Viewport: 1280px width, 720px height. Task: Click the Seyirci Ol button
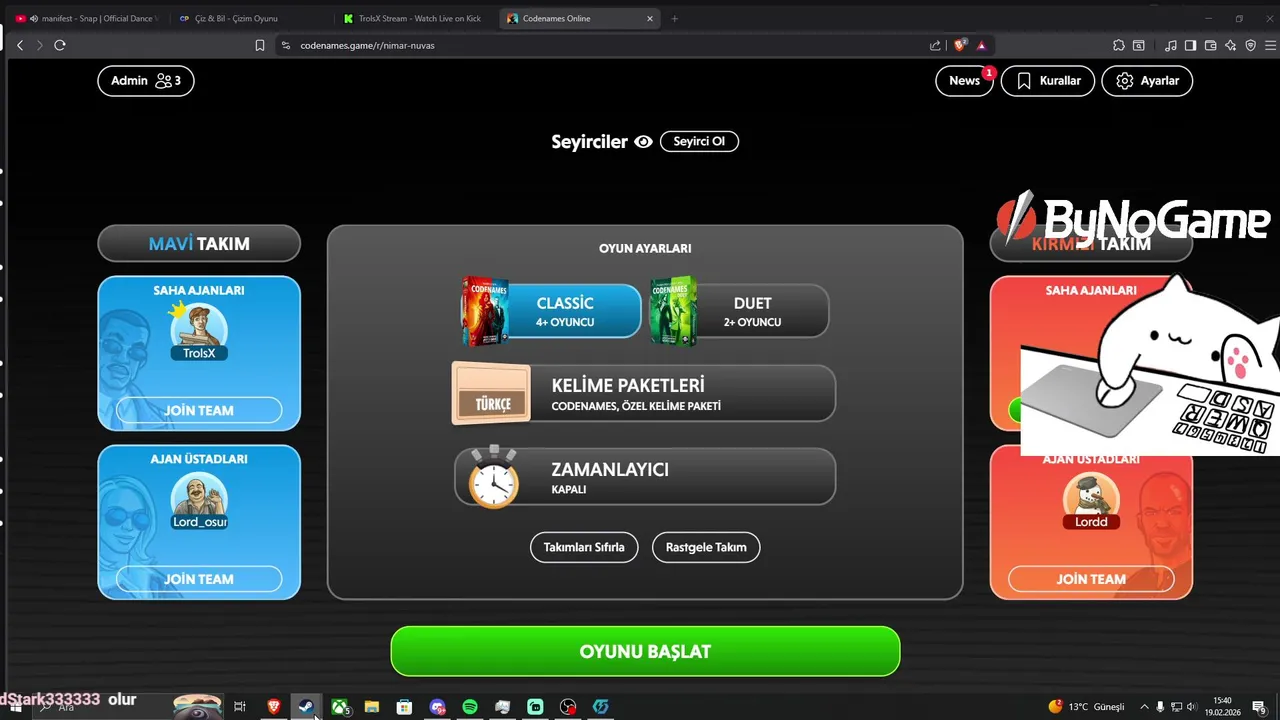pyautogui.click(x=699, y=142)
